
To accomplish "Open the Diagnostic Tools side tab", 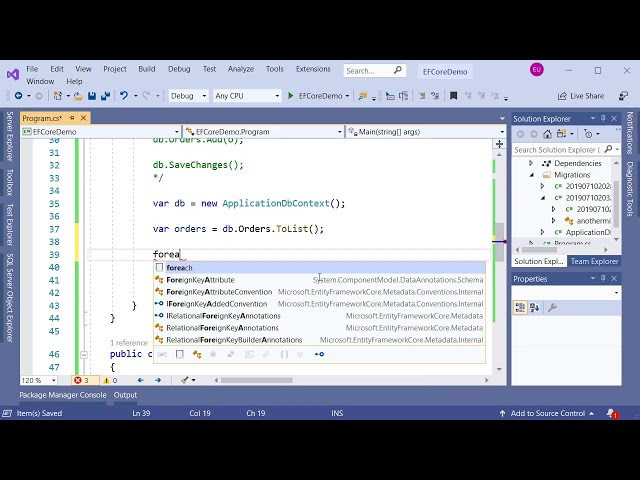I will pyautogui.click(x=630, y=189).
